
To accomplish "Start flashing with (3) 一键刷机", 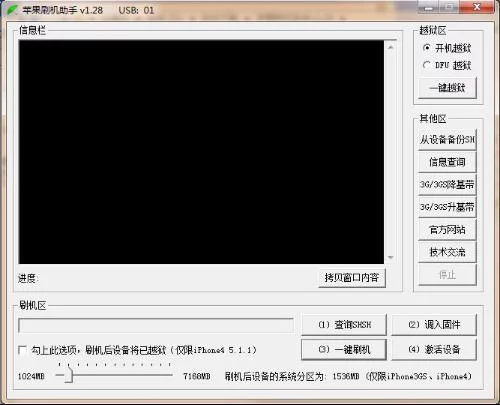I will pos(344,349).
